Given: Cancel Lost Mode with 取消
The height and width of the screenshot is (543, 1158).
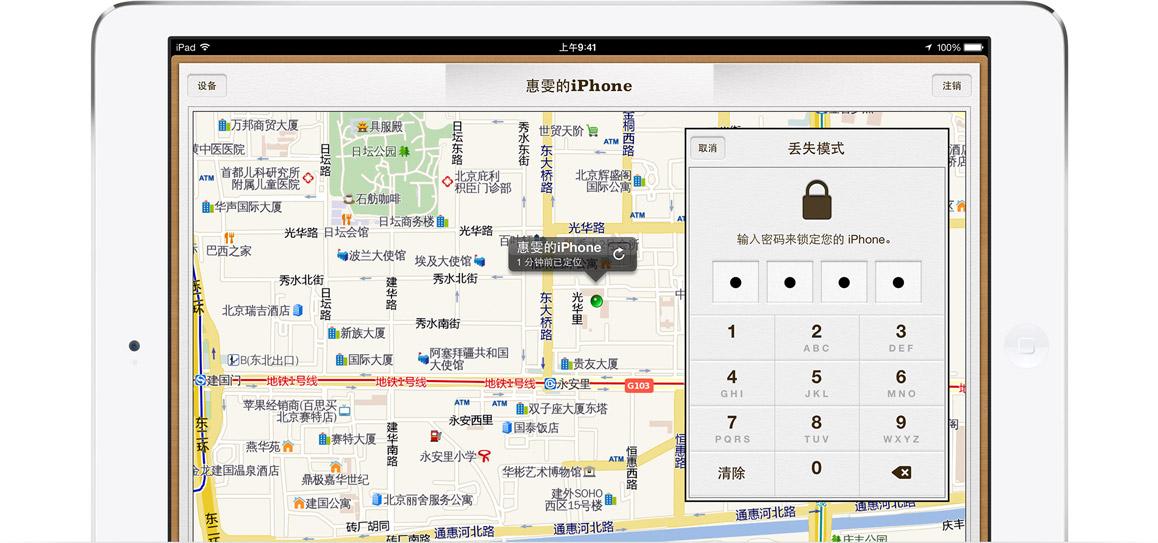Looking at the screenshot, I should pos(708,148).
